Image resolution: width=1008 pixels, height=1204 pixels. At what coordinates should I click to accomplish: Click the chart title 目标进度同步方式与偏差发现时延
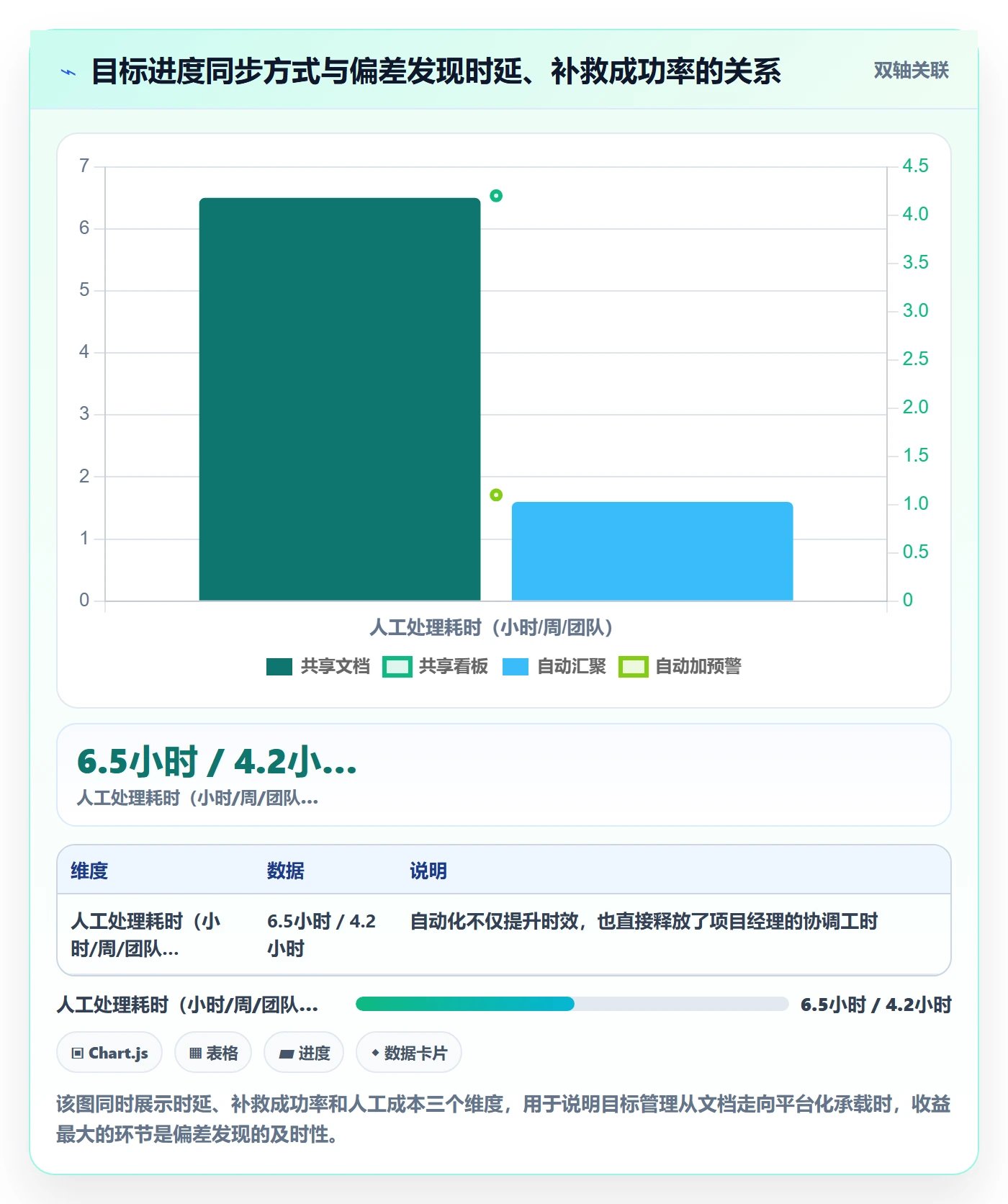pyautogui.click(x=436, y=71)
